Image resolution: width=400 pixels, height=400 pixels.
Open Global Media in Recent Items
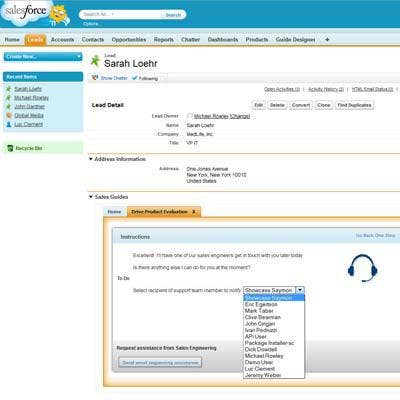pos(29,115)
